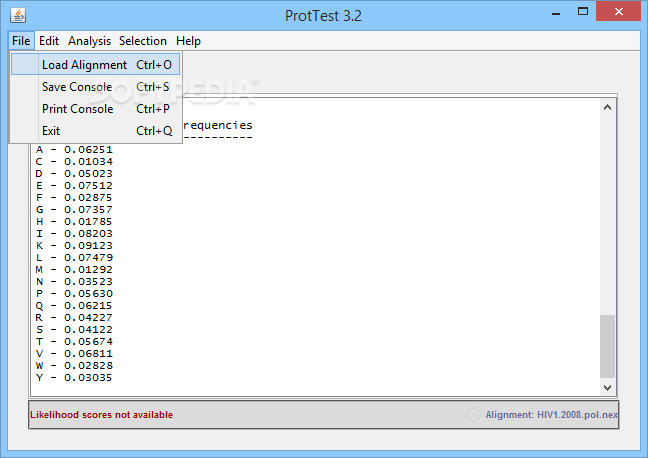This screenshot has height=458, width=648.
Task: Click the 'Q - 0.06215' frequency line
Action: pyautogui.click(x=74, y=305)
